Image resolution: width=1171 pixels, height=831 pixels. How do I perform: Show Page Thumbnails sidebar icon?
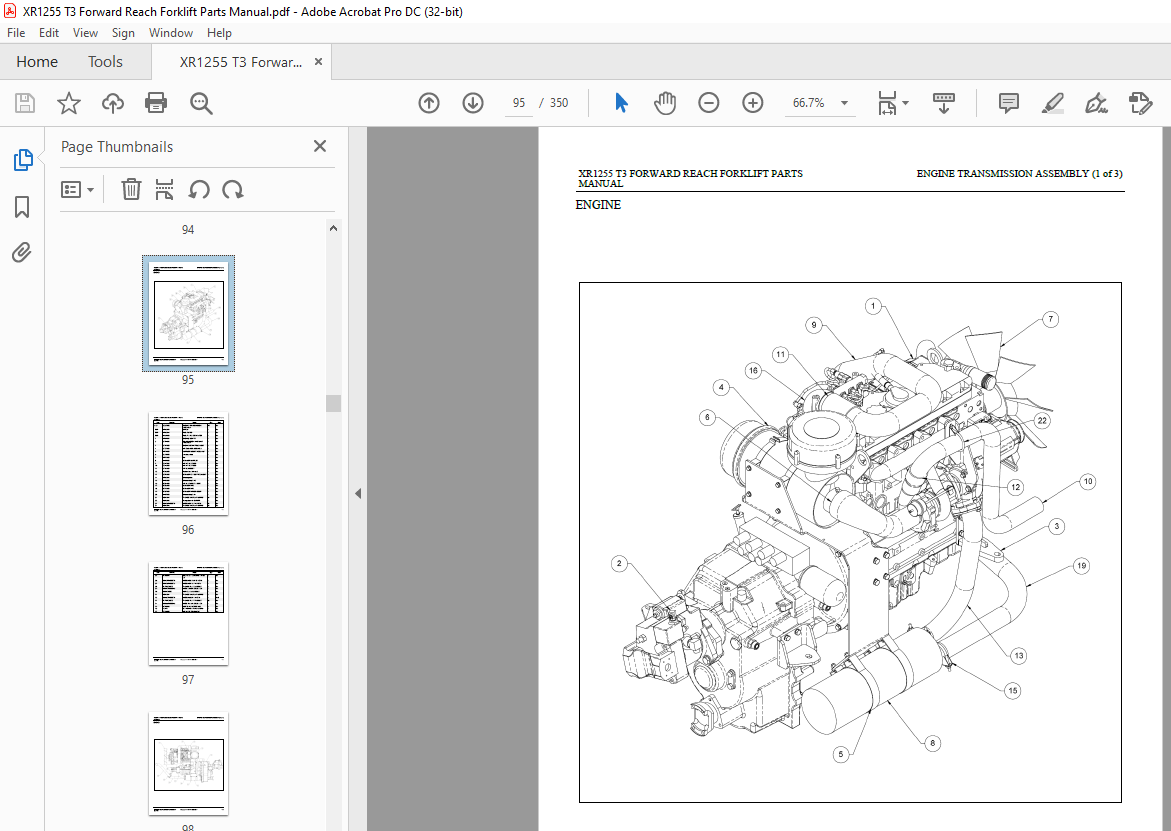click(22, 160)
